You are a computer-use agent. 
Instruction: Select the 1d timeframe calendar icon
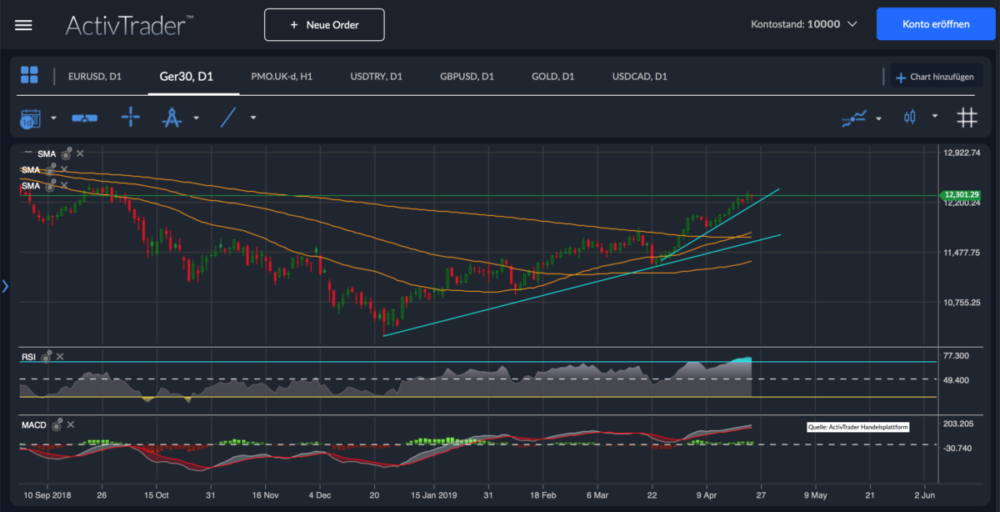31,119
